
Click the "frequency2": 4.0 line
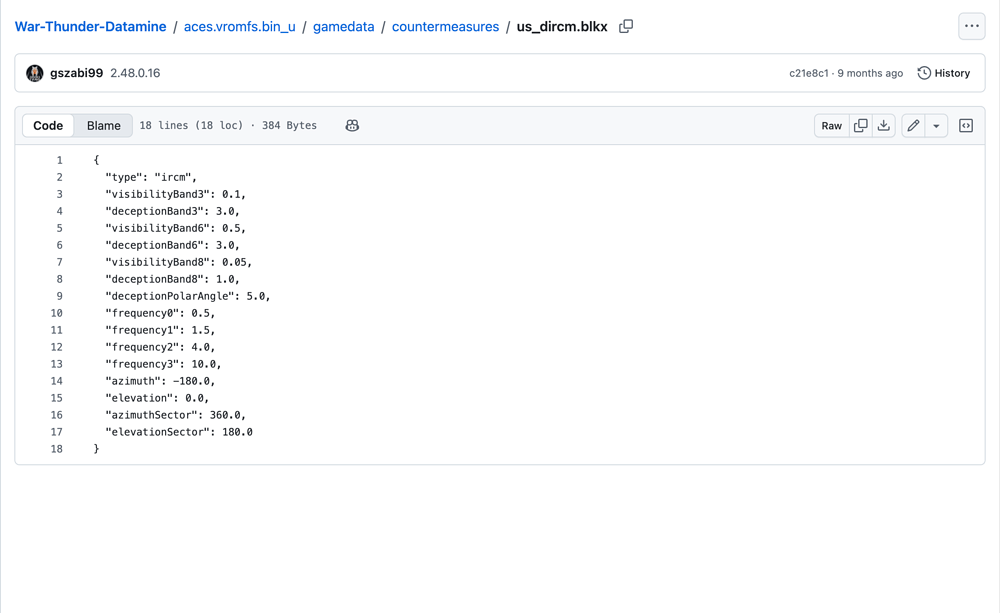click(x=160, y=347)
